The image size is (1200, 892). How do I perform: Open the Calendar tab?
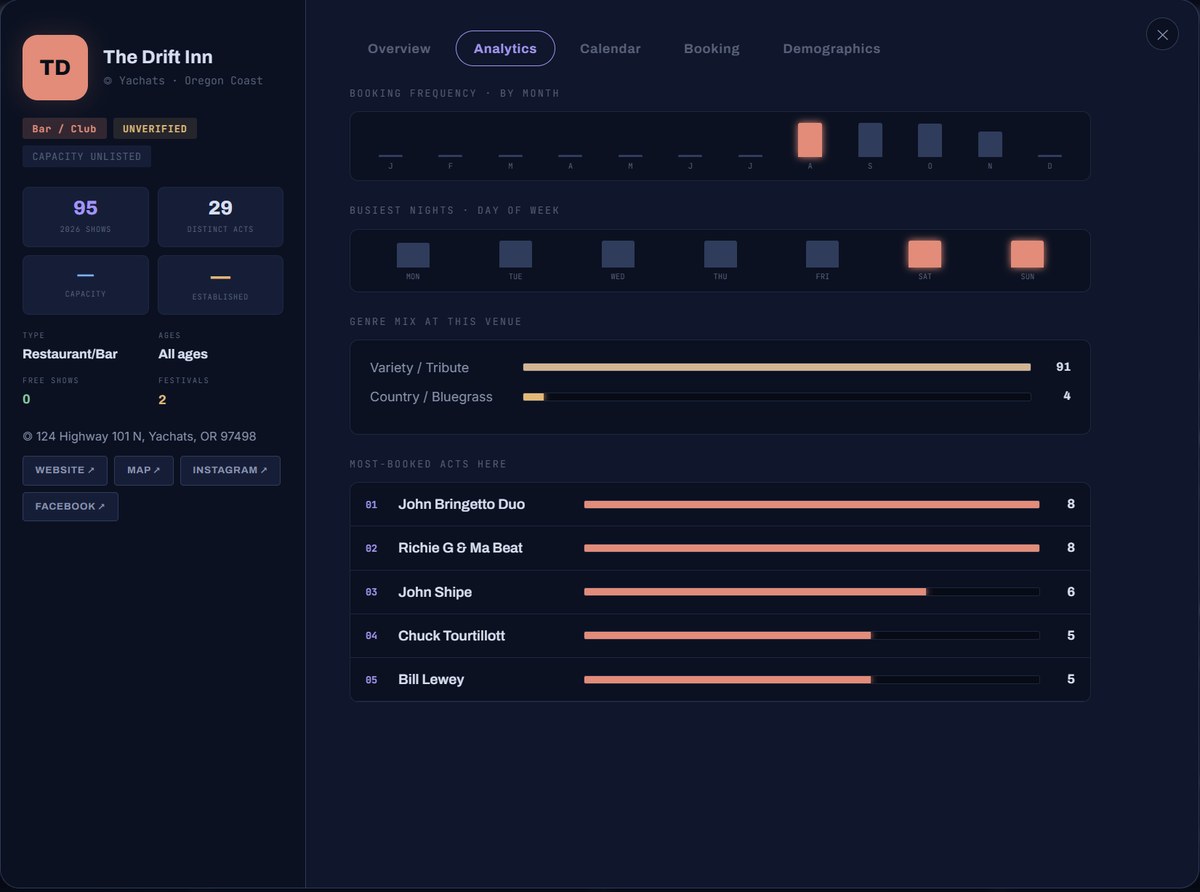610,48
